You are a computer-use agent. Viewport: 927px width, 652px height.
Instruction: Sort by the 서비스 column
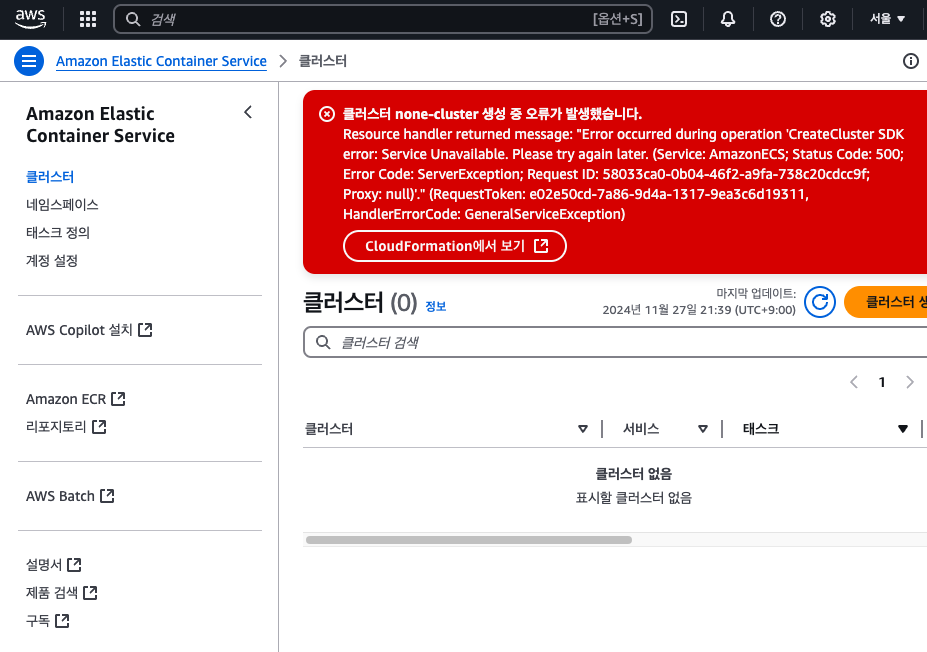coord(702,429)
